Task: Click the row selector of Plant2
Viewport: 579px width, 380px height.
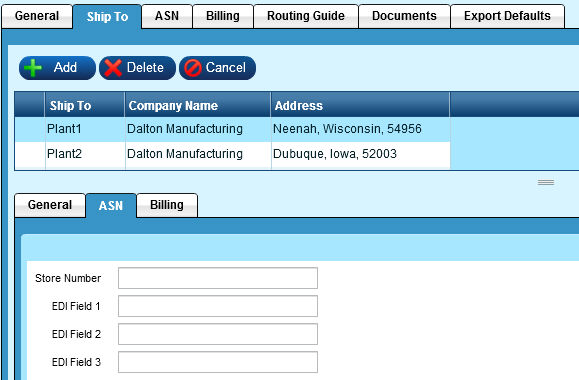Action: point(30,155)
